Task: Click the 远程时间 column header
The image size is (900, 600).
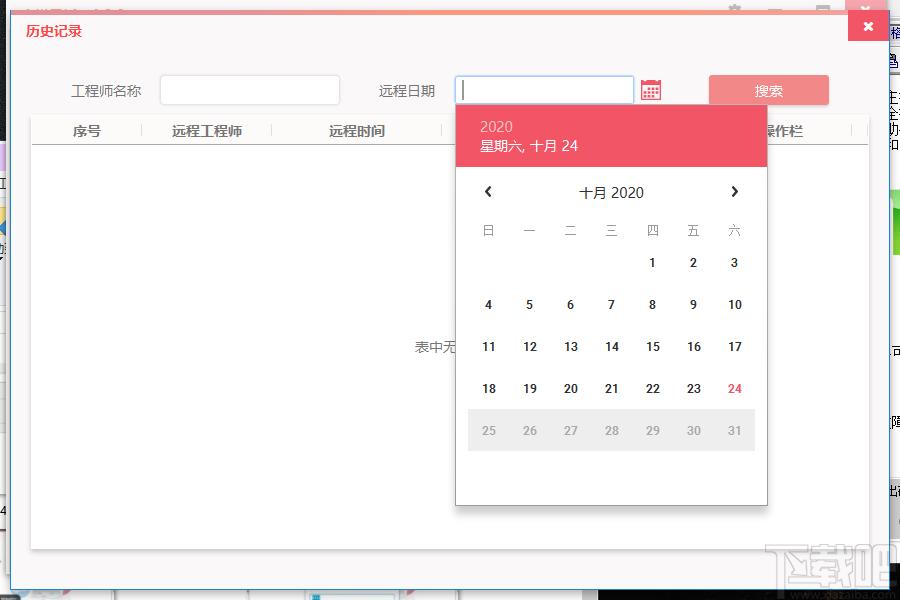Action: click(356, 131)
